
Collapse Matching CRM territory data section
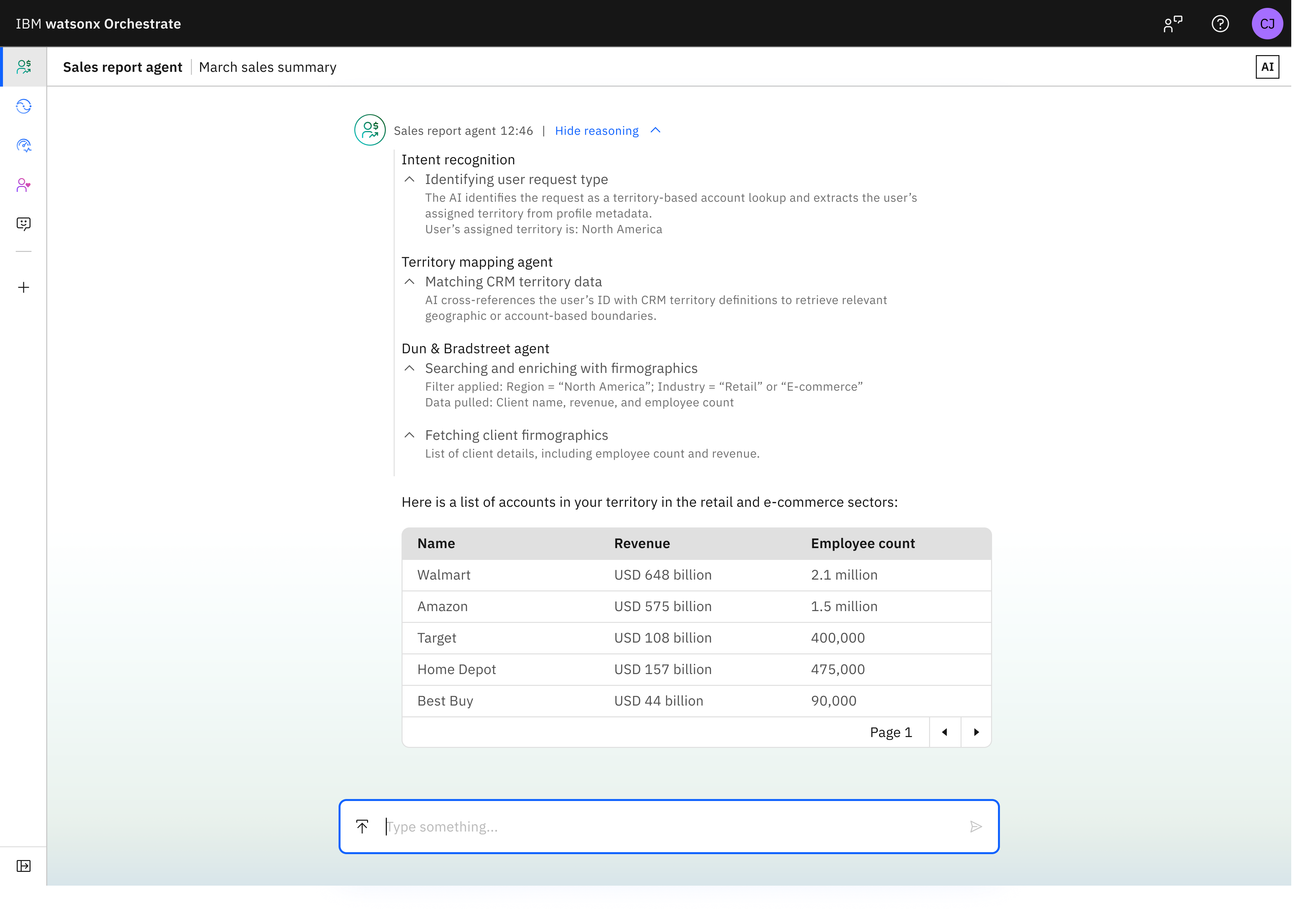tap(409, 282)
